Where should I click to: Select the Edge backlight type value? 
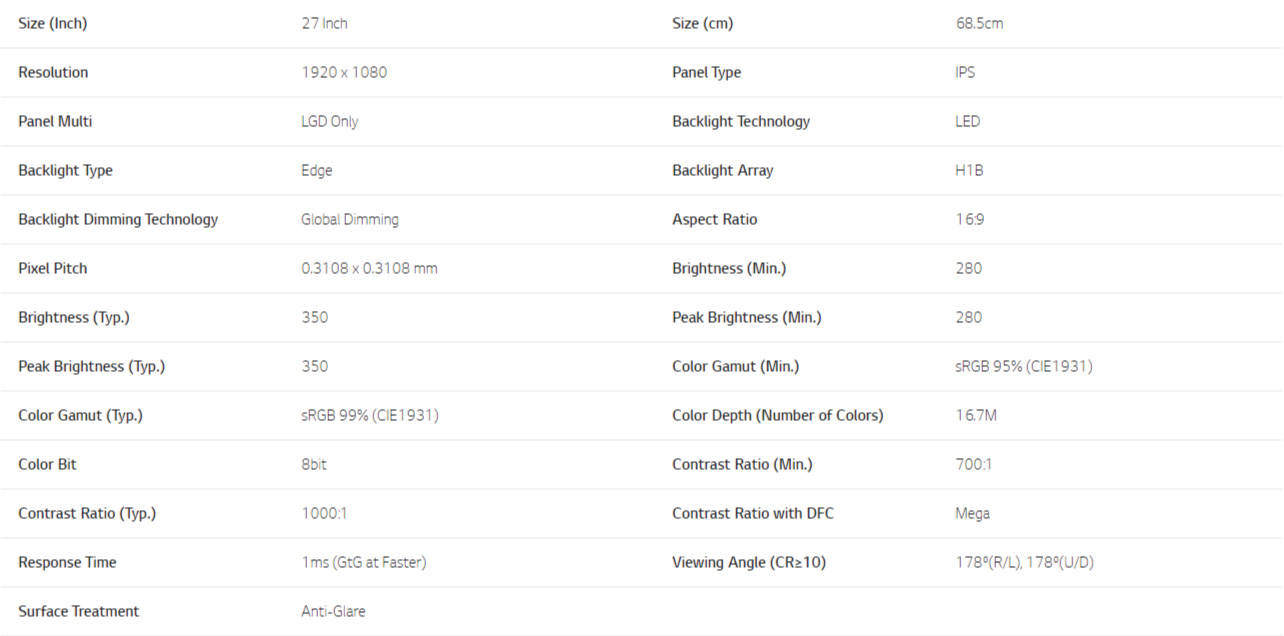(x=317, y=171)
